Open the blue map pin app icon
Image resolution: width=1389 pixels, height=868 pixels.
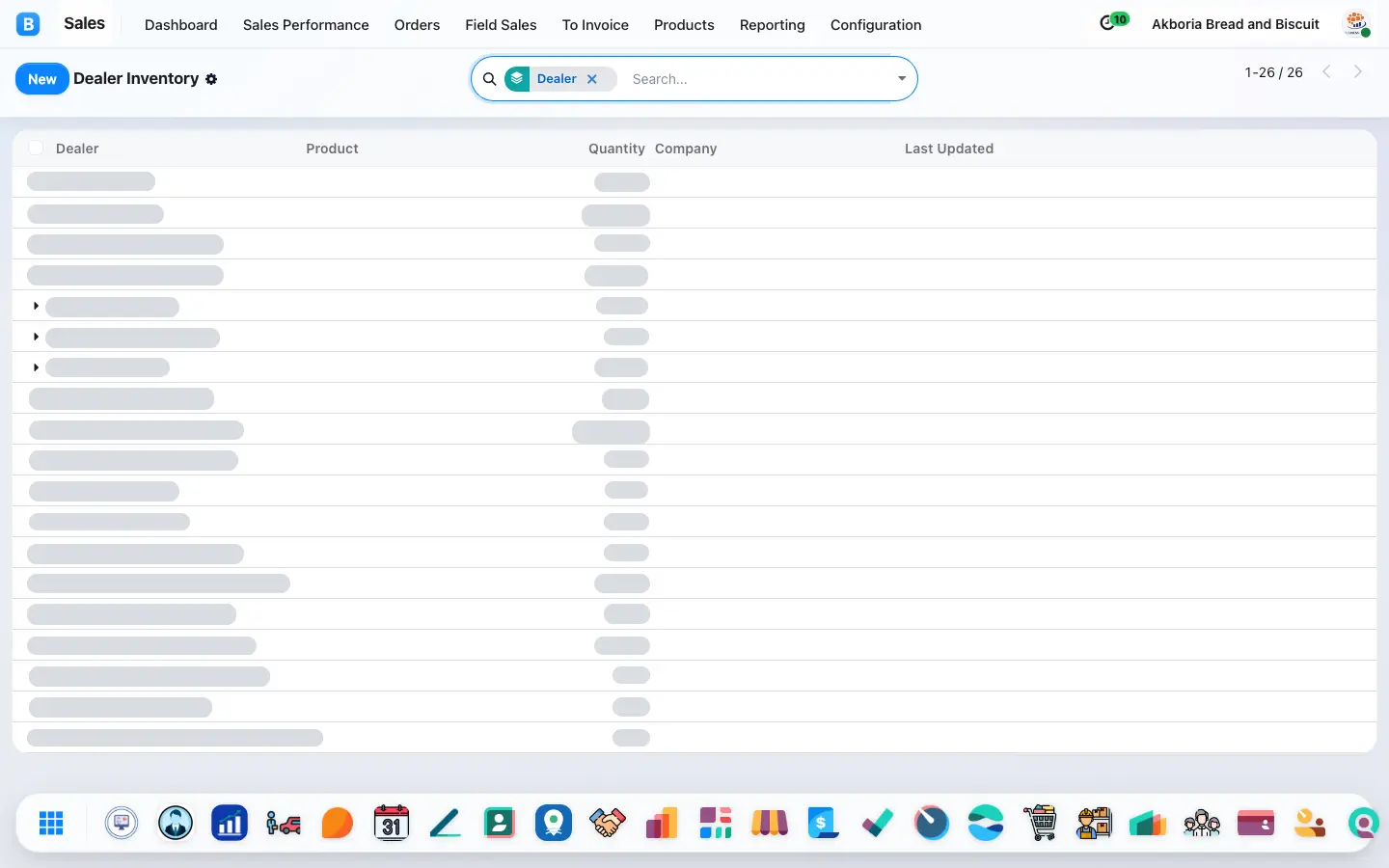(554, 823)
